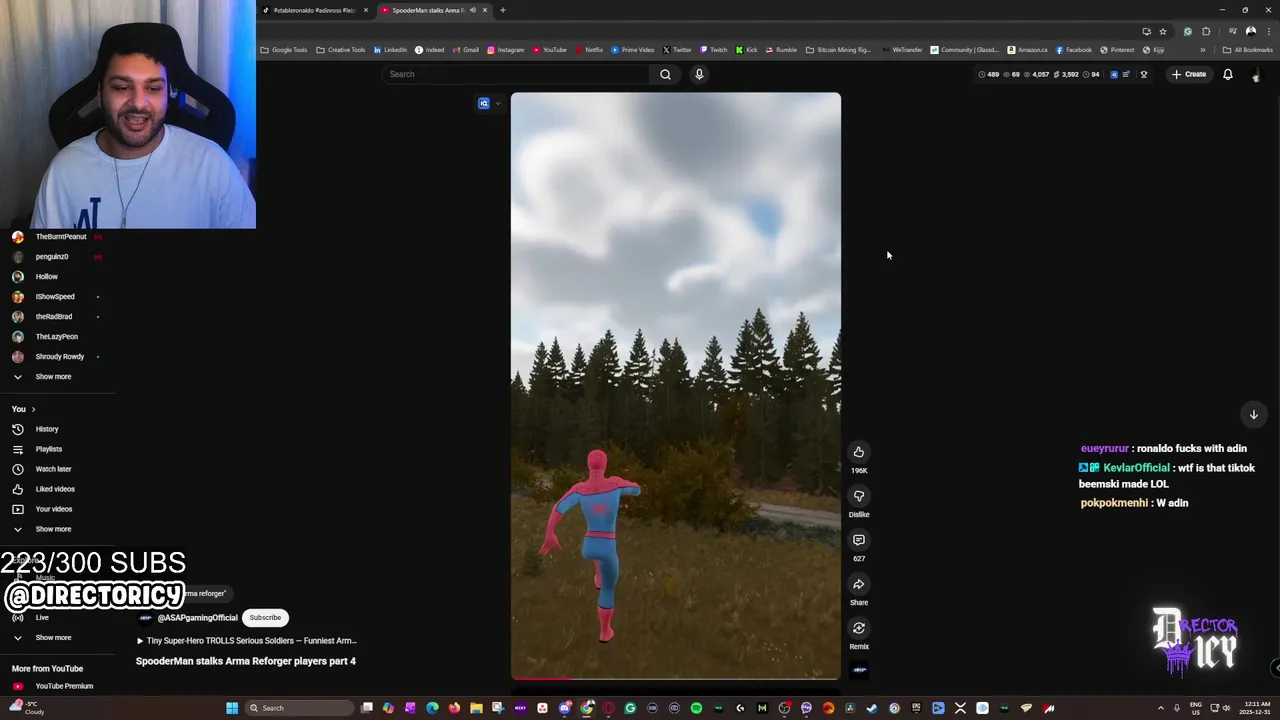Screen dimensions: 1280x720
Task: Mute the Spooderman tab audio
Action: point(473,10)
